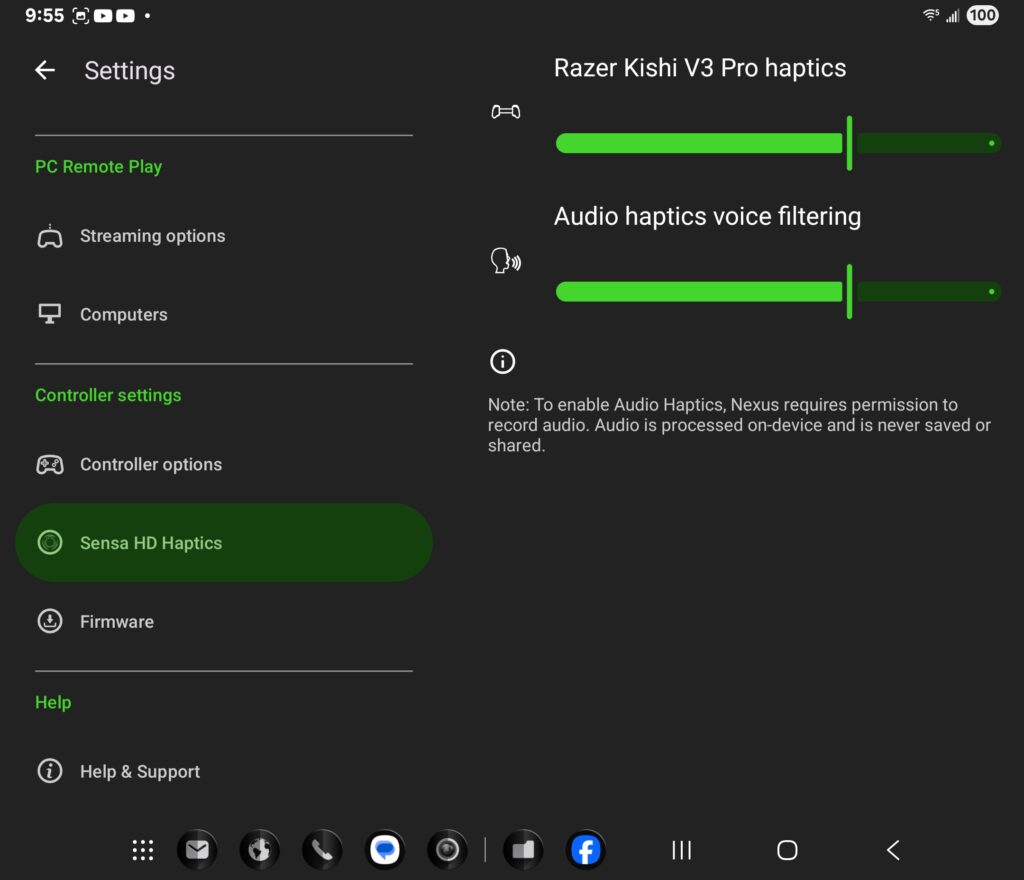
Task: Click the 9:55 clock in status bar
Action: (x=44, y=15)
